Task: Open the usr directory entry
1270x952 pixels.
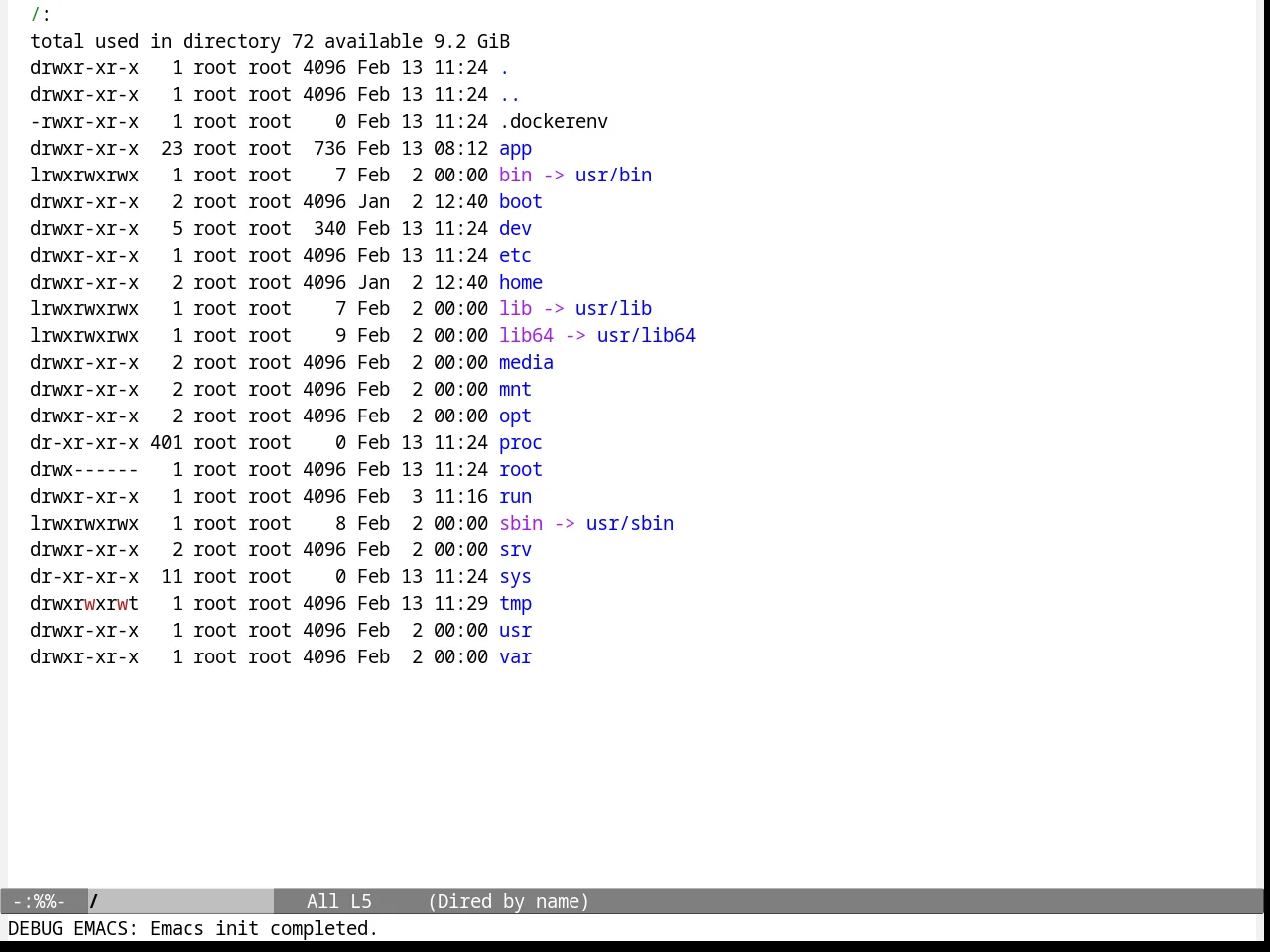Action: (515, 630)
